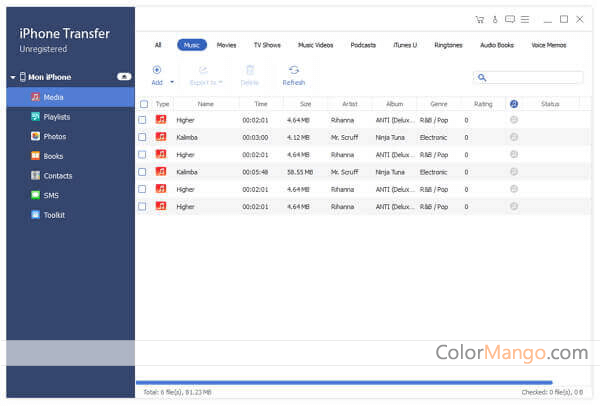The width and height of the screenshot is (600, 406).
Task: Open the shopping cart purchase icon
Action: (x=480, y=19)
